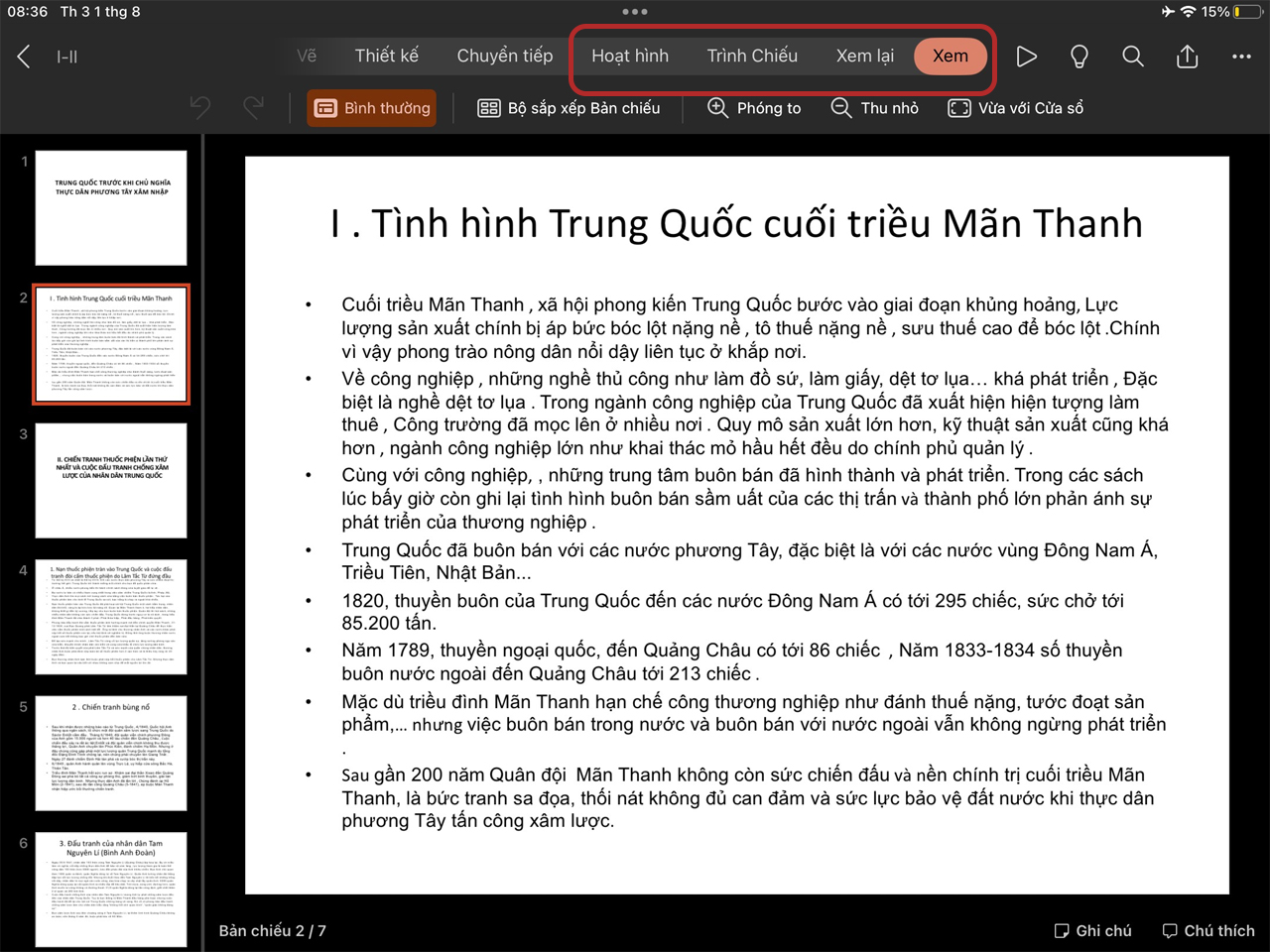Select slide 2 thumbnail
Image resolution: width=1270 pixels, height=952 pixels.
coord(111,345)
